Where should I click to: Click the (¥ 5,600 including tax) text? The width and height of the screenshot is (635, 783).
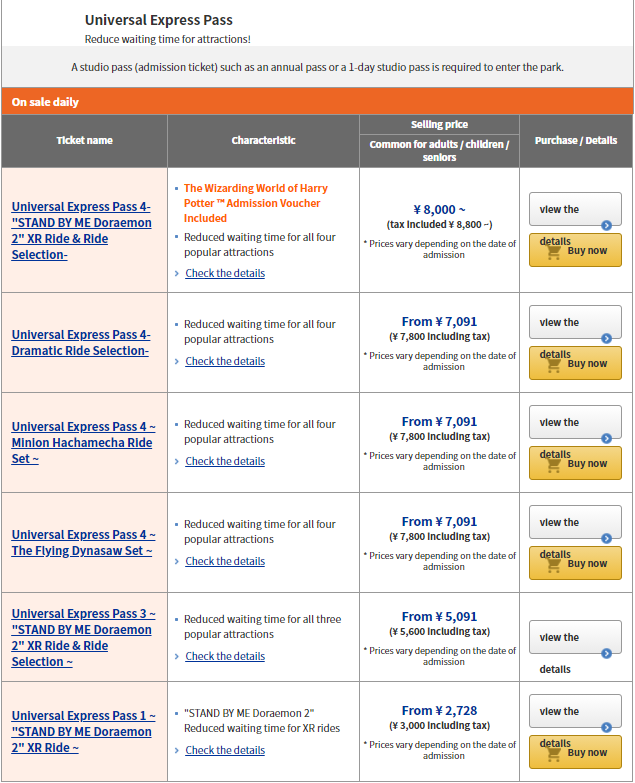pos(439,632)
